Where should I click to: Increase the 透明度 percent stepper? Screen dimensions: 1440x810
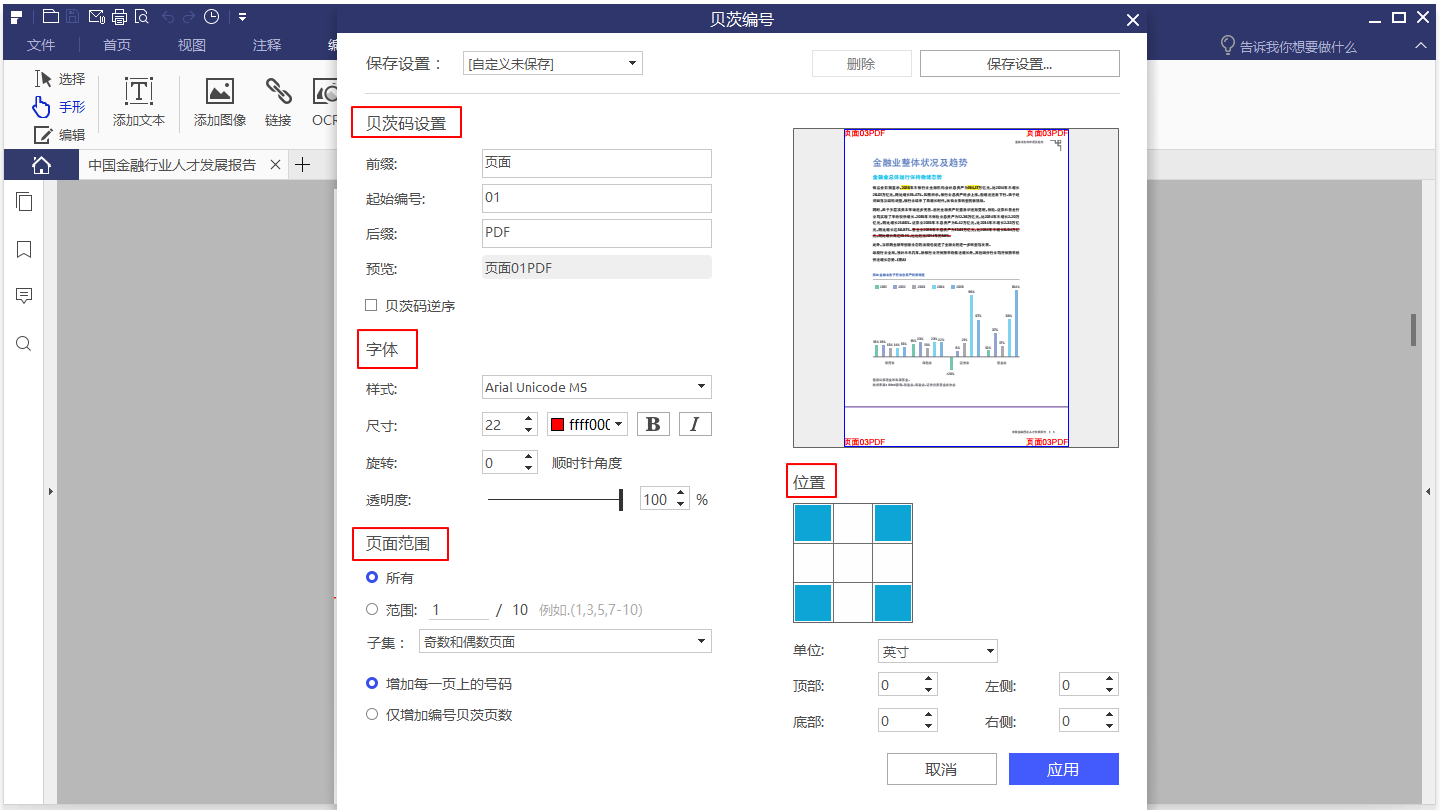pyautogui.click(x=681, y=493)
